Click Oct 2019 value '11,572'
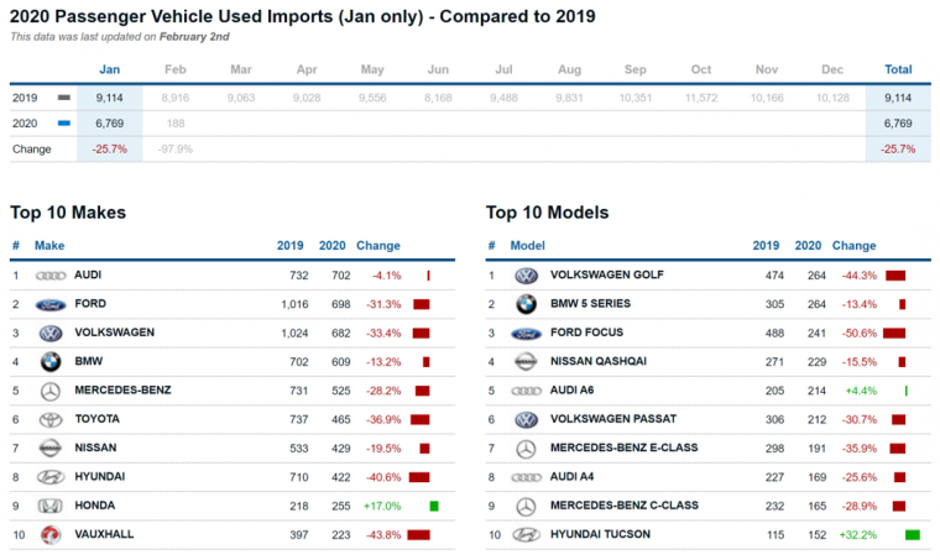The image size is (940, 560). [x=701, y=98]
